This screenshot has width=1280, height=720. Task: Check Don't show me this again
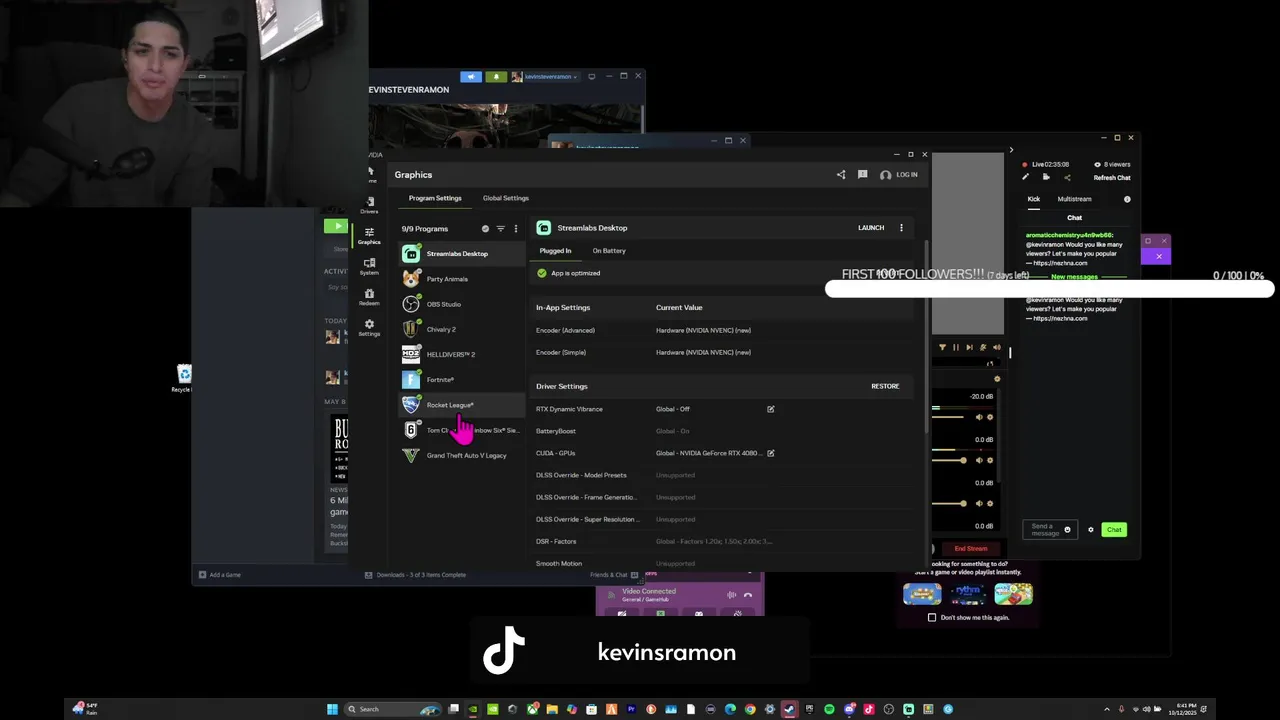932,617
